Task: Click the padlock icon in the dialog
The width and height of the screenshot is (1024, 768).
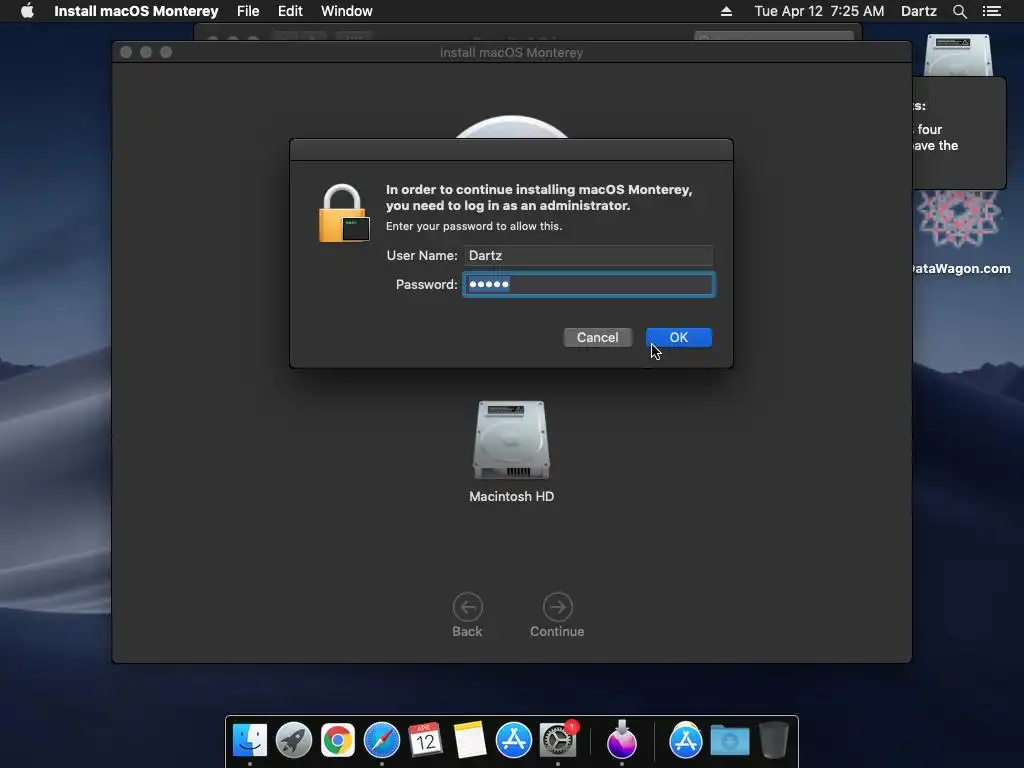Action: coord(344,214)
